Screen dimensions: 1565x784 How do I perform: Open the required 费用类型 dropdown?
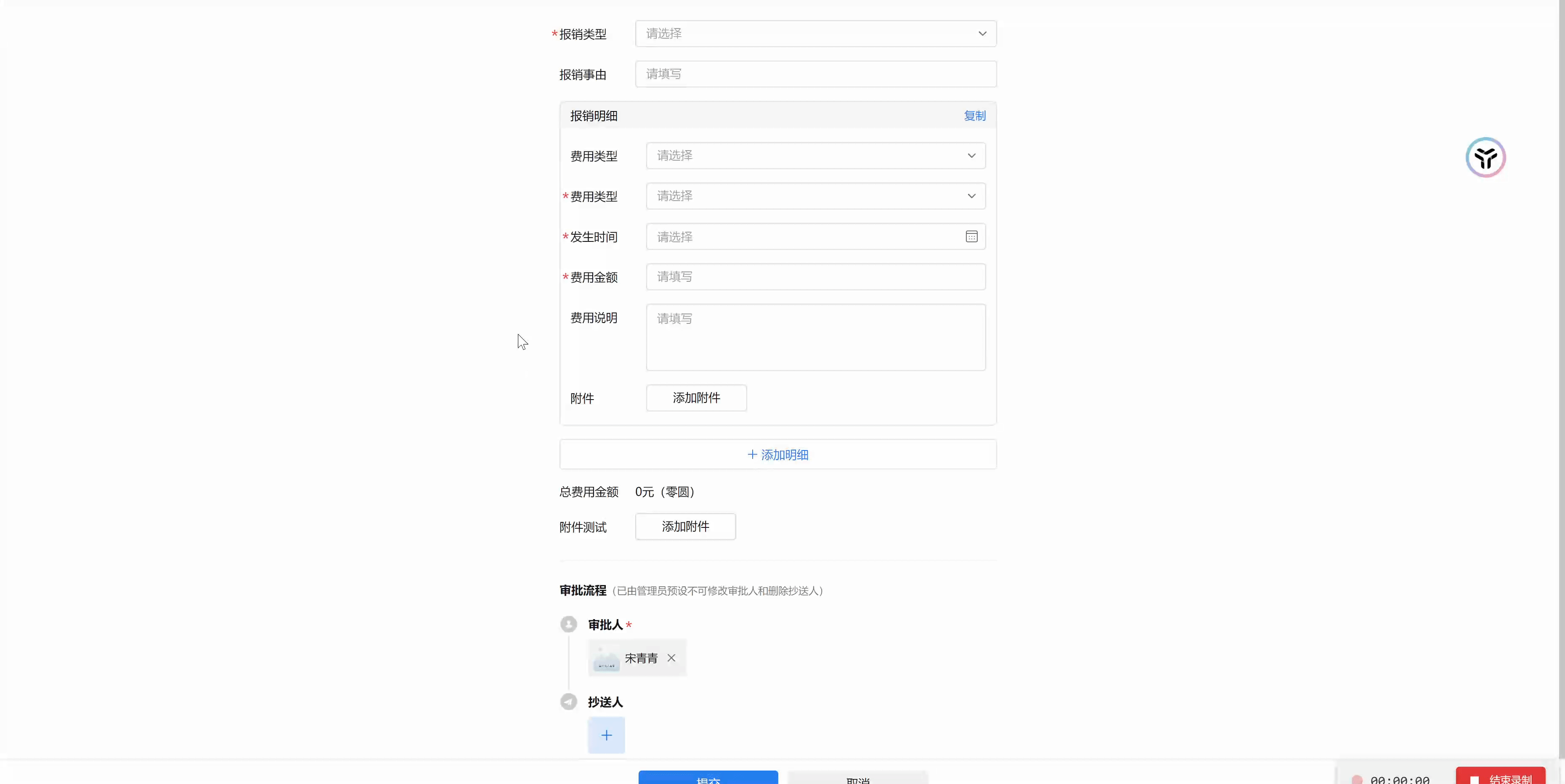(x=815, y=196)
